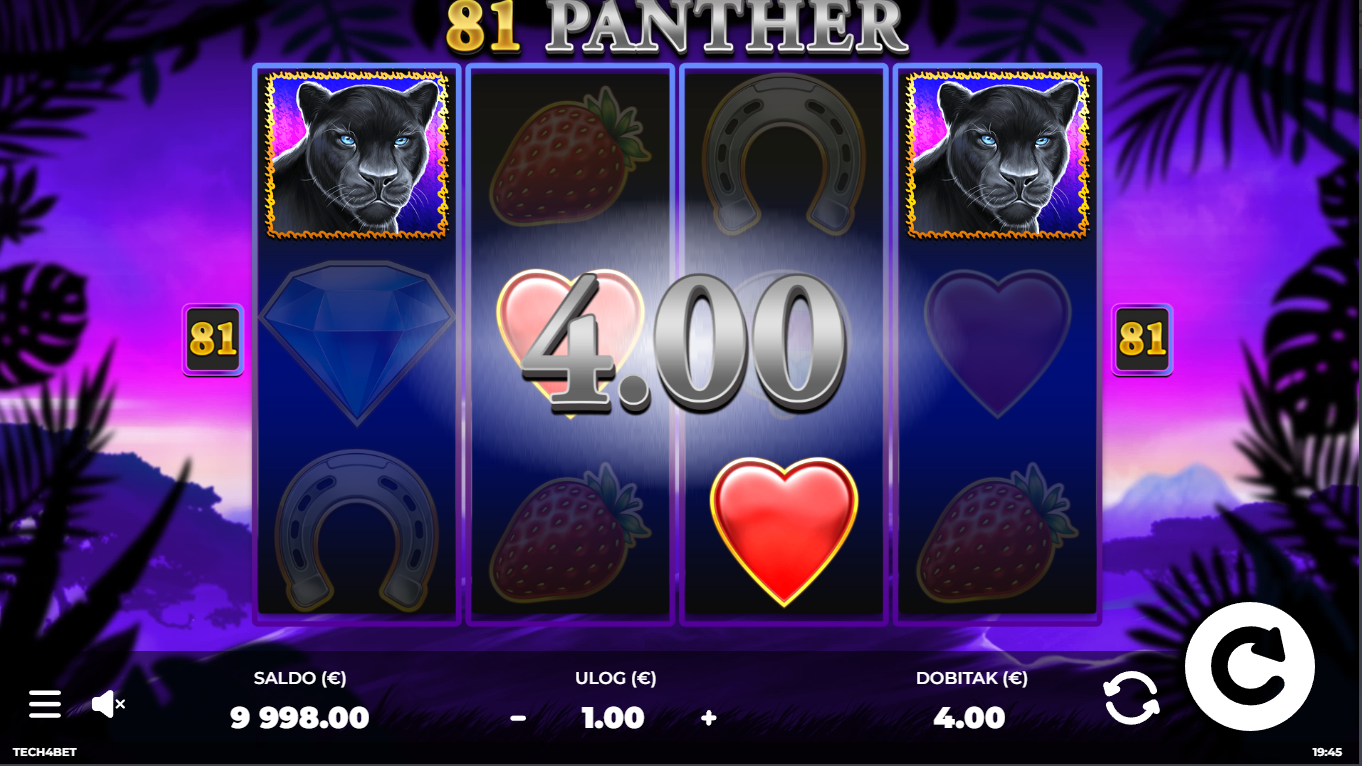Image resolution: width=1362 pixels, height=766 pixels.
Task: Click the bottom strawberry on fourth reel
Action: coord(997,533)
